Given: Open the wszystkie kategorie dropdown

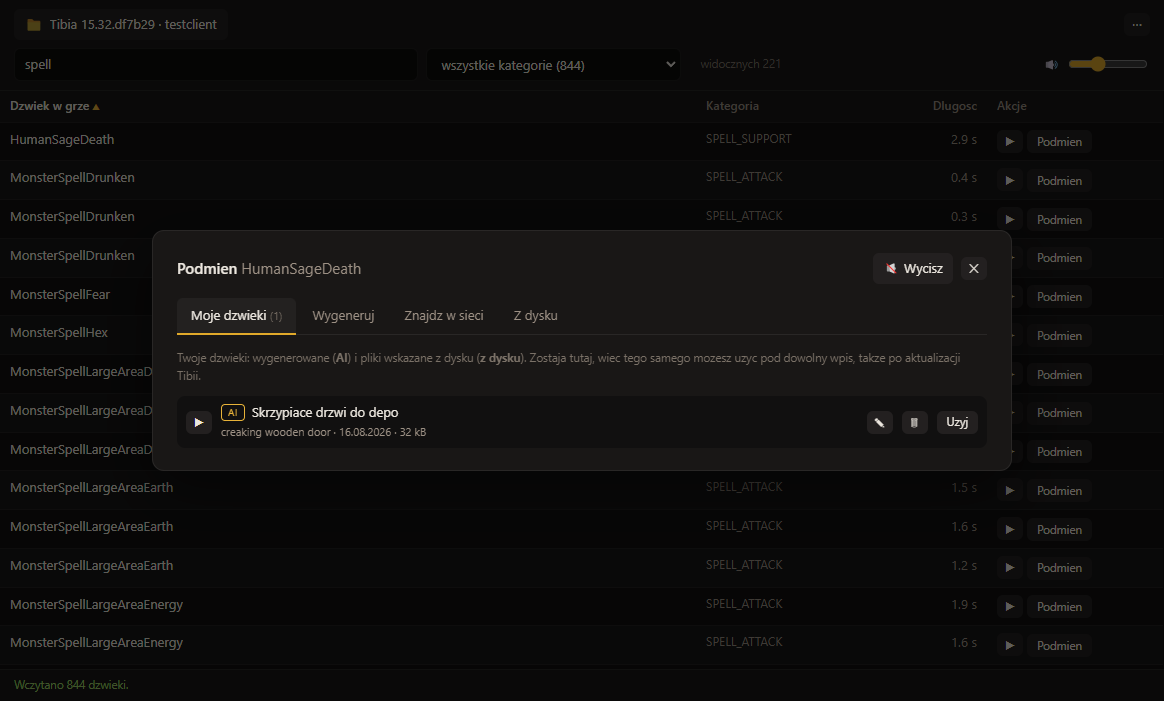Looking at the screenshot, I should 554,65.
